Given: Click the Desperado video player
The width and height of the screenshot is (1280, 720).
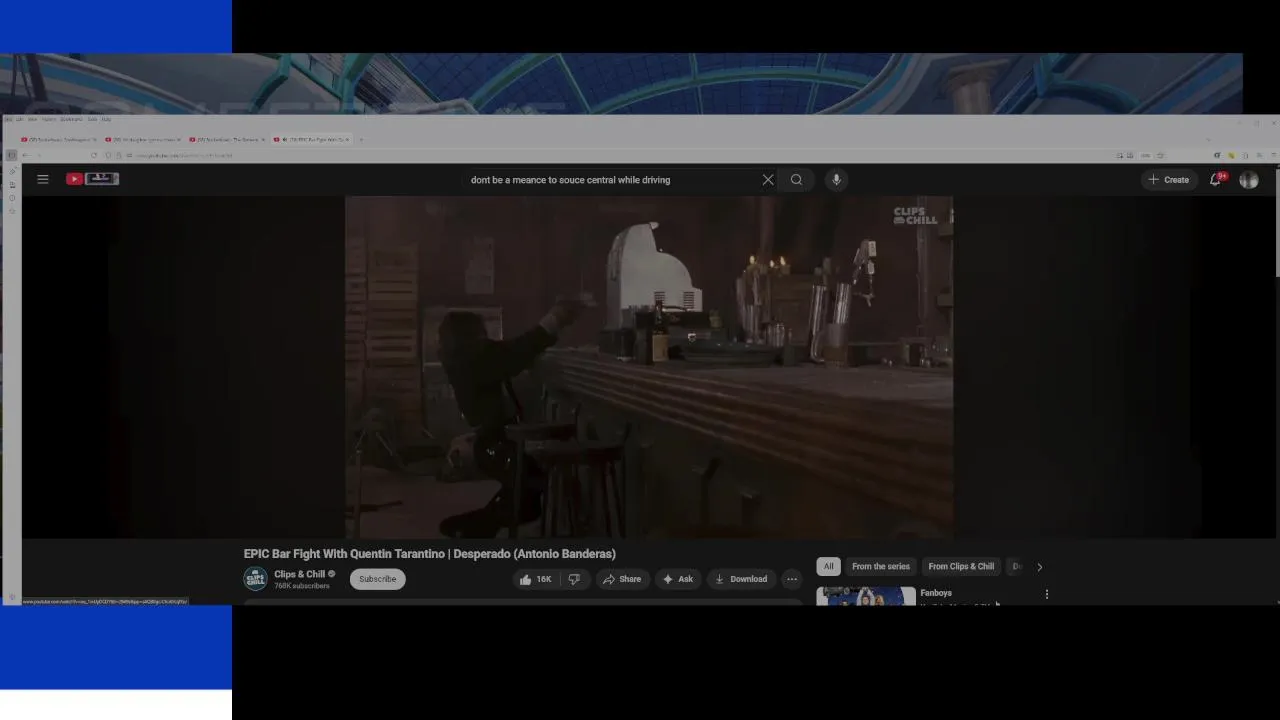Looking at the screenshot, I should tap(649, 367).
